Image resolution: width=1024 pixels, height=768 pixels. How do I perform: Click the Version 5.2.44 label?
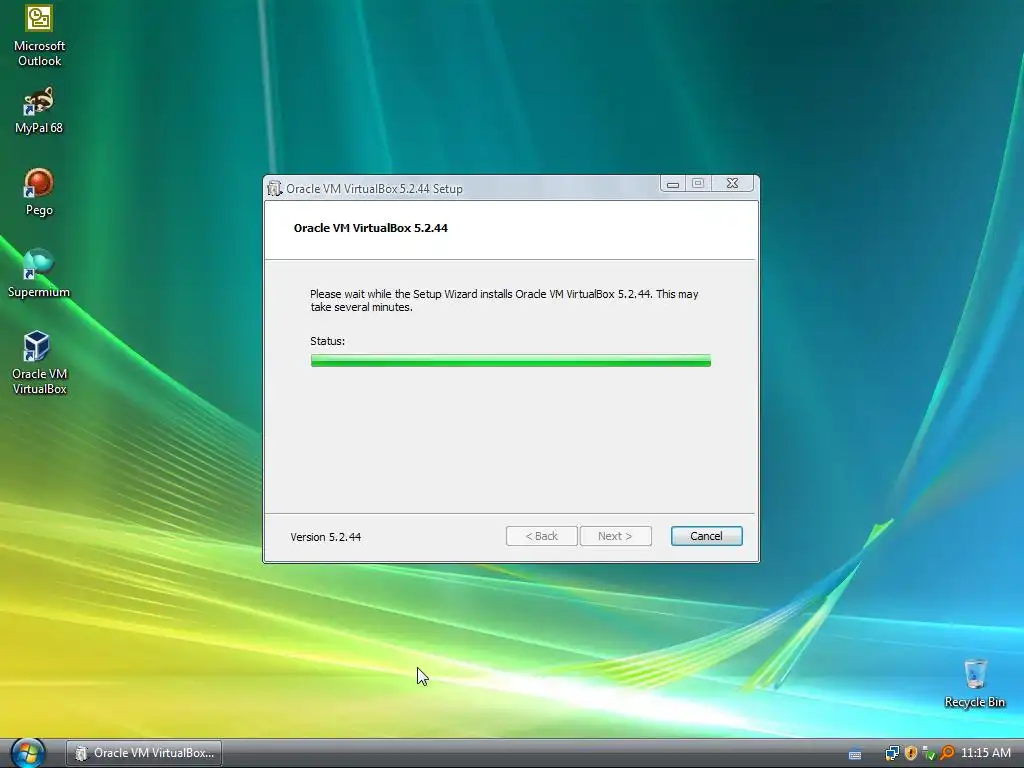click(325, 537)
